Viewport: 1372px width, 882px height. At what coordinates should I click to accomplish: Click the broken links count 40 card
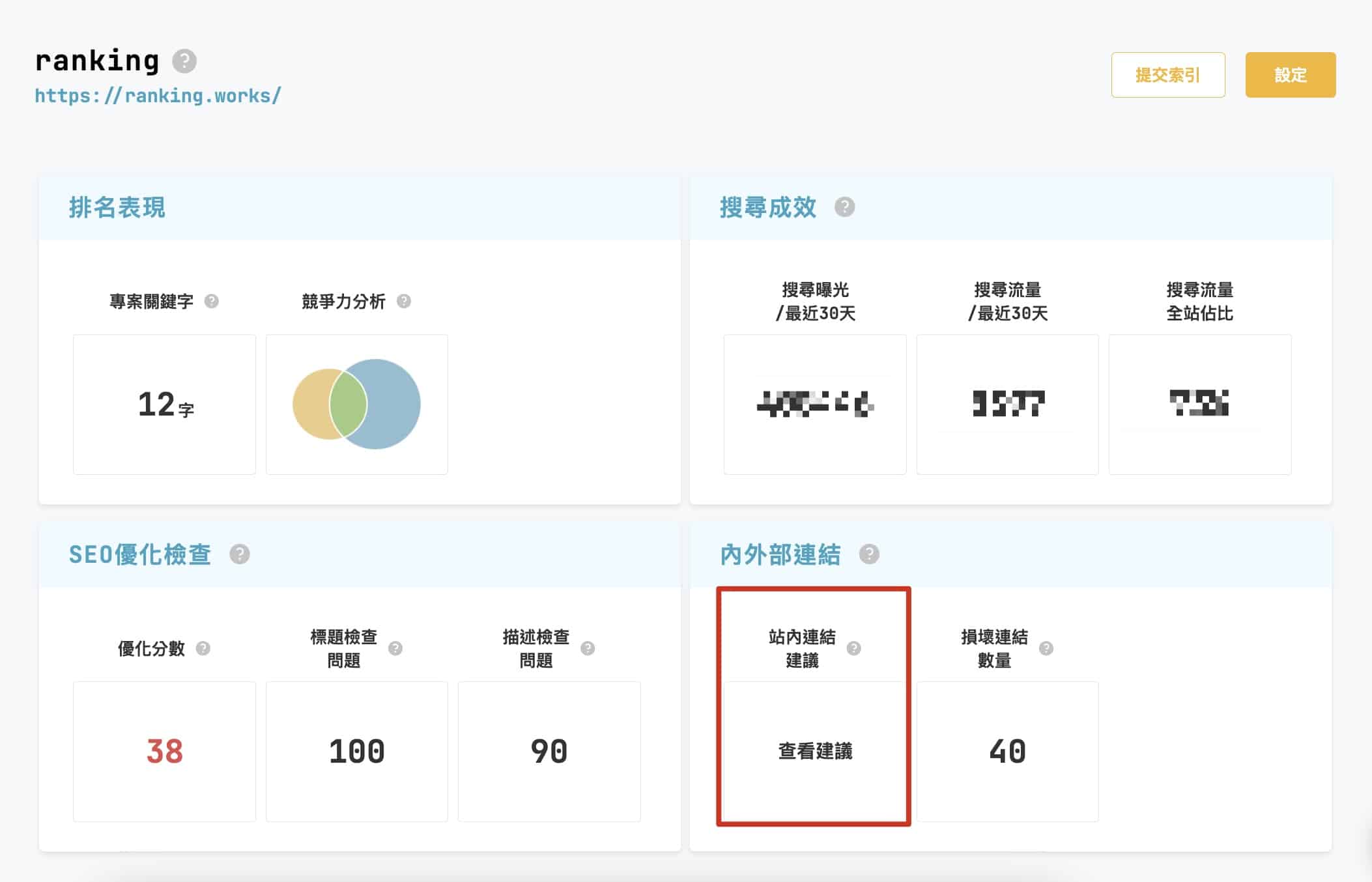click(1007, 751)
